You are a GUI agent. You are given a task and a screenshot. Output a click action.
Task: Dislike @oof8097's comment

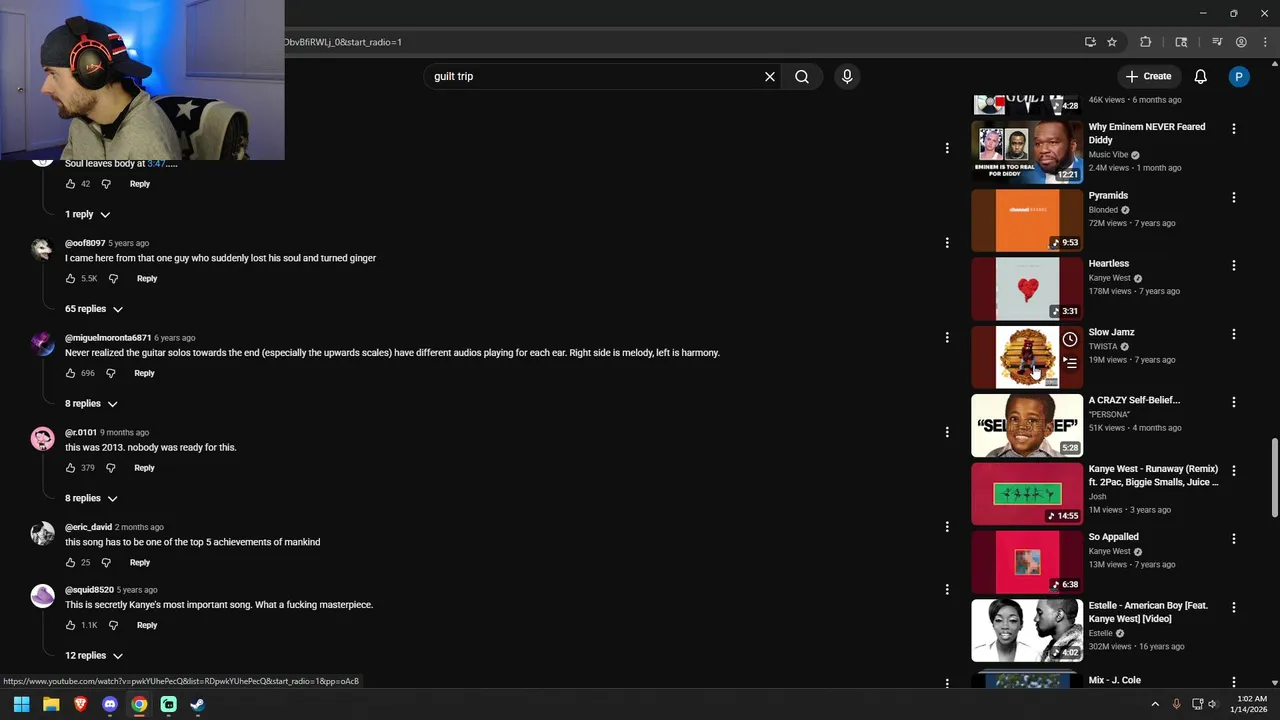113,279
